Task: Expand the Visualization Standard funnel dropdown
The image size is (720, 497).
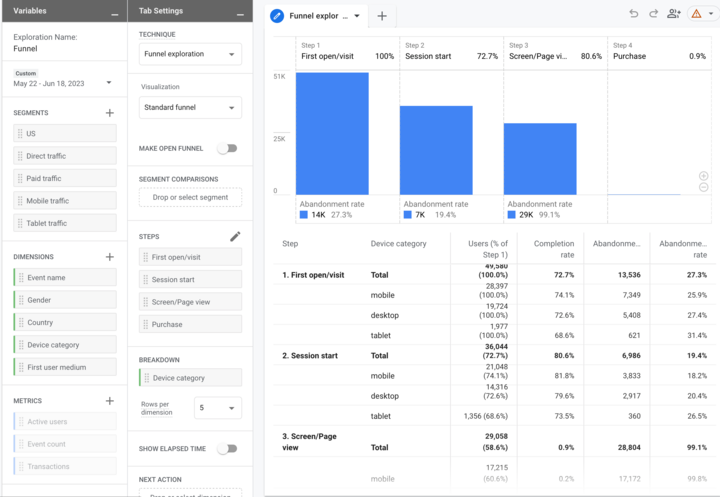Action: [190, 107]
